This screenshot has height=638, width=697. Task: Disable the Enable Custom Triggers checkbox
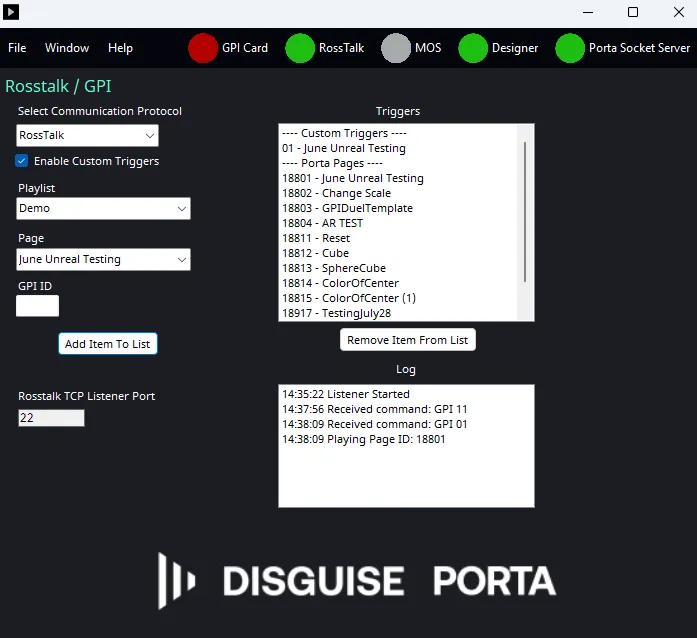point(21,161)
